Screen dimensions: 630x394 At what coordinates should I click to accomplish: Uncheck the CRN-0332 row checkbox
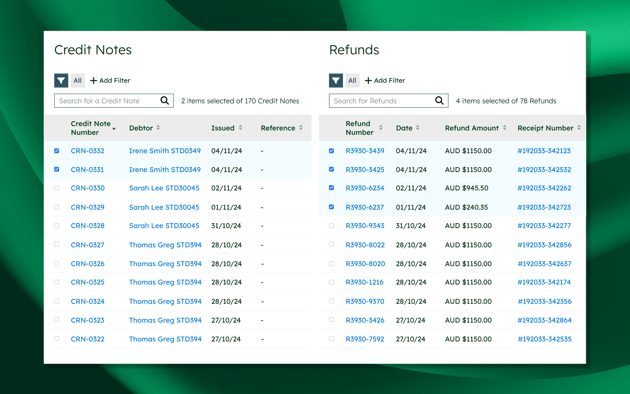57,151
